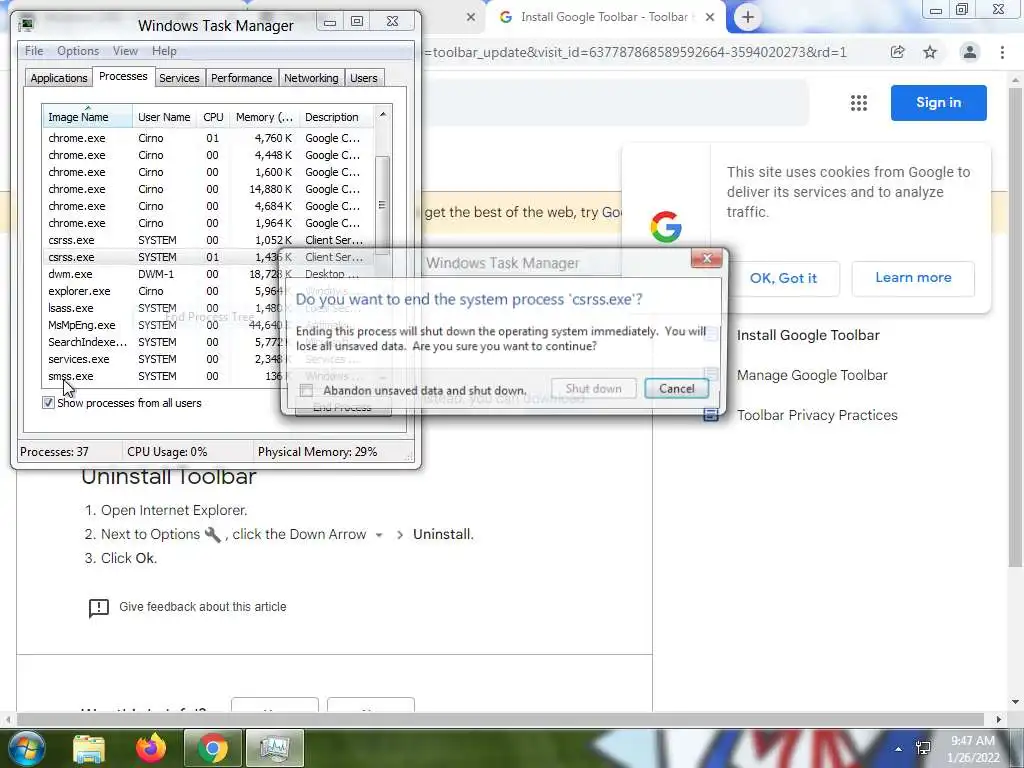Accept cookies with OK, Got it
The height and width of the screenshot is (768, 1024).
783,278
